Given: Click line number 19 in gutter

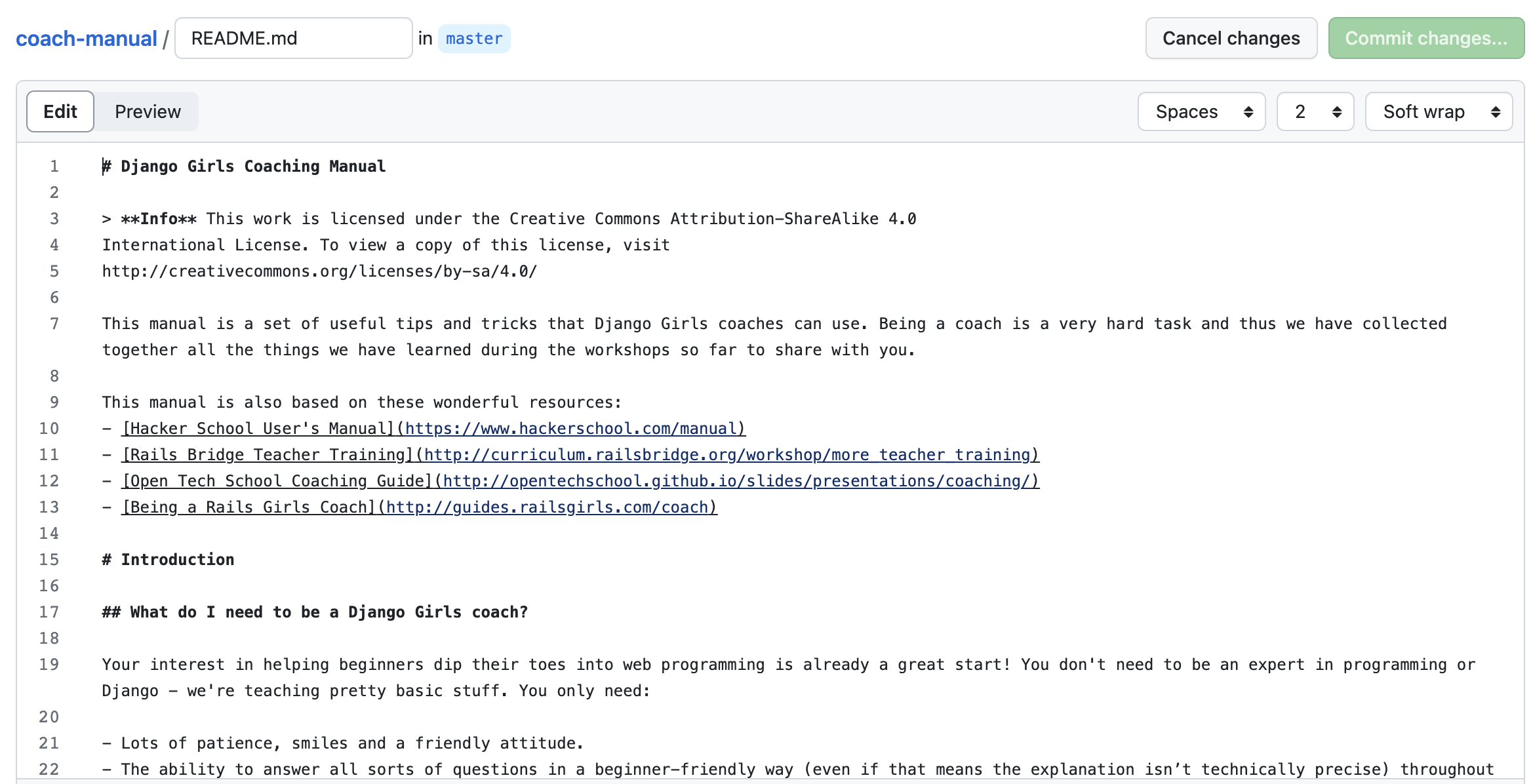Looking at the screenshot, I should 49,665.
